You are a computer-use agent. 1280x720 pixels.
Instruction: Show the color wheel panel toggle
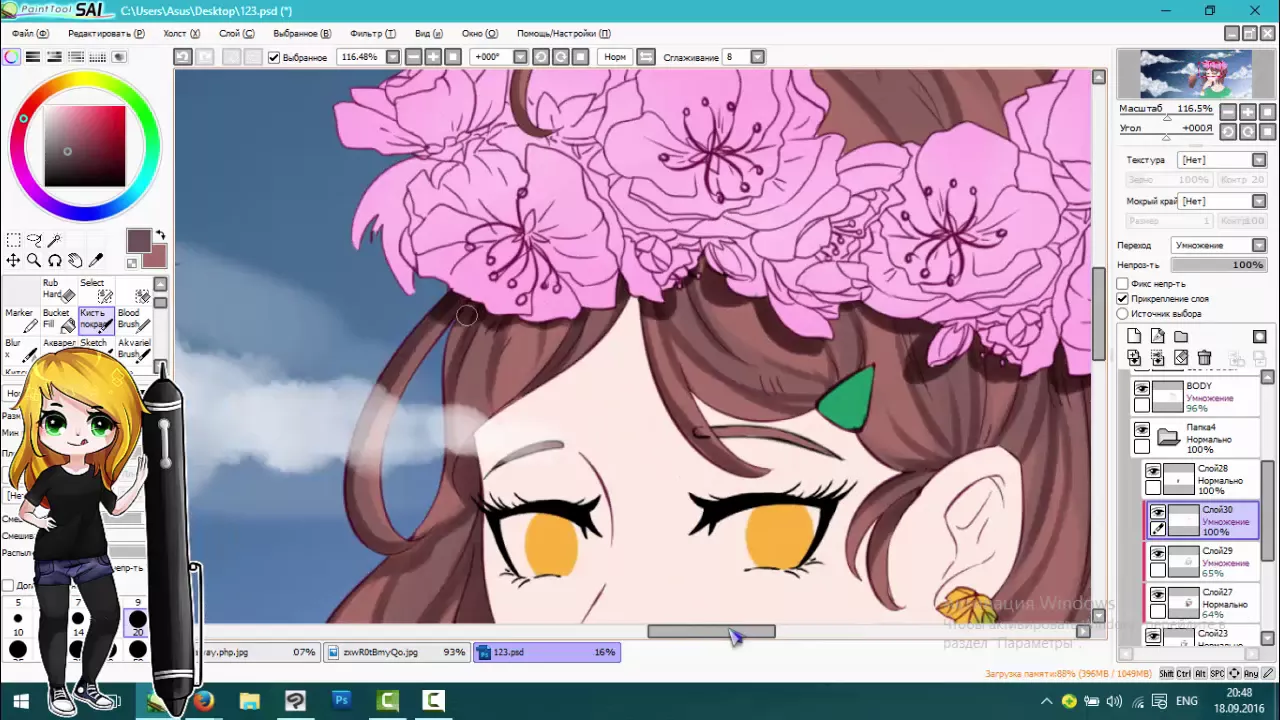(11, 57)
